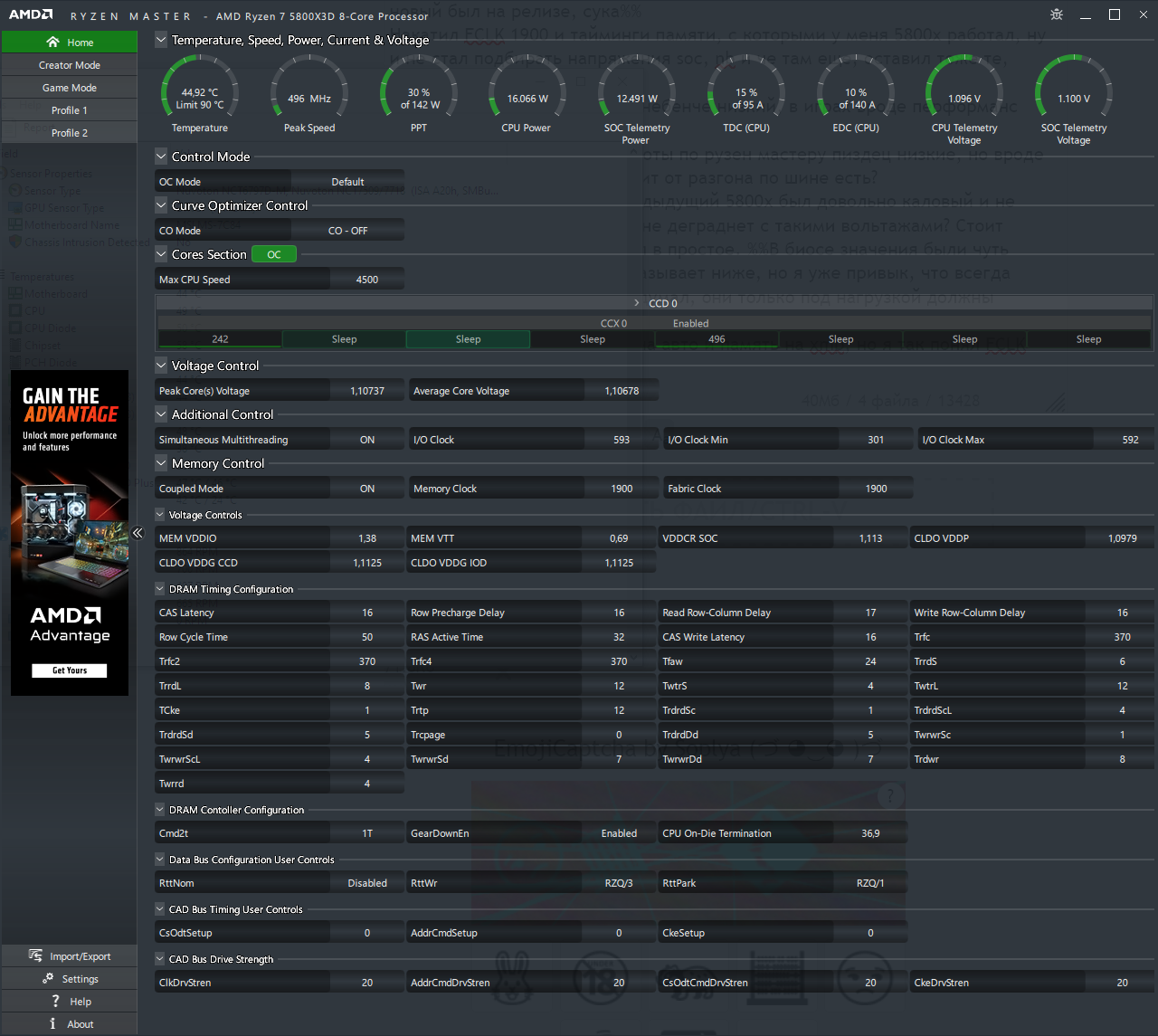
Task: Collapse CAD Bus Timing User Controls
Action: point(160,908)
